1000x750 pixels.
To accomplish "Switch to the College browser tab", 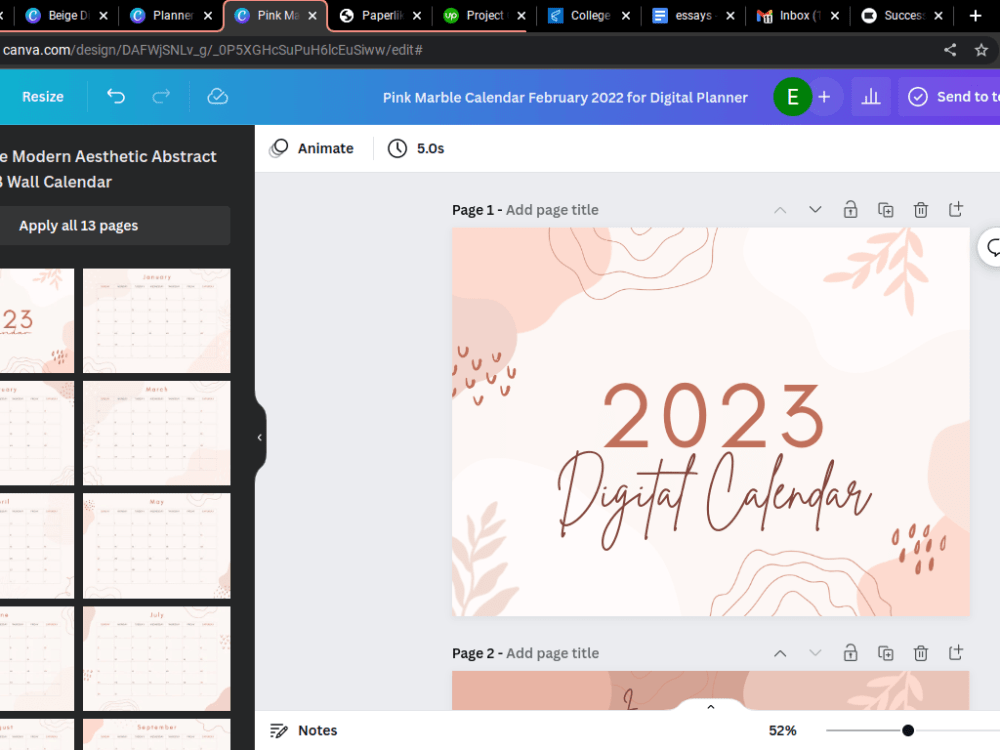I will pos(590,16).
